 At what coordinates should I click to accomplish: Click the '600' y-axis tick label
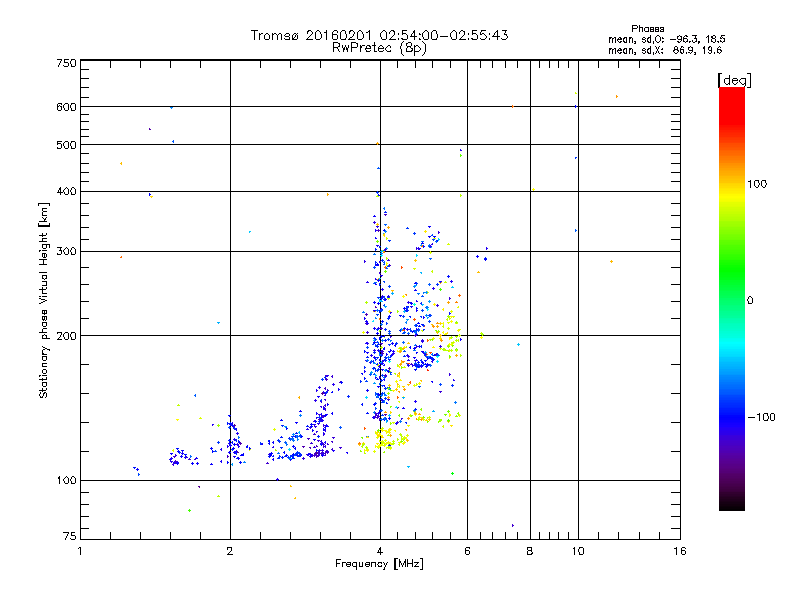point(66,107)
